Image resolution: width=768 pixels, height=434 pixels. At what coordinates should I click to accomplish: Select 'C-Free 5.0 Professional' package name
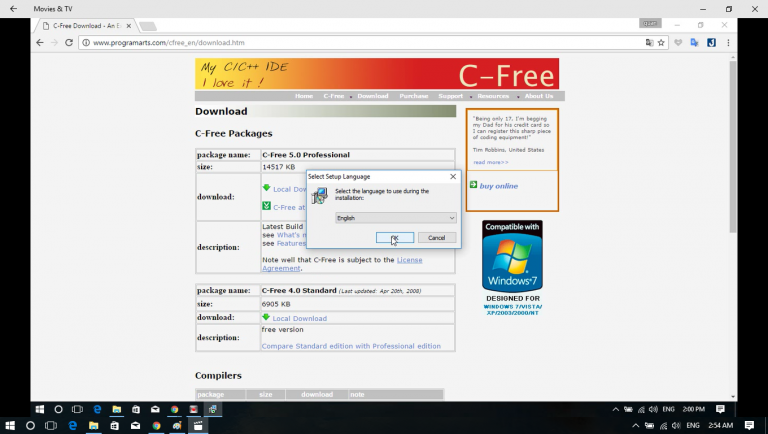pyautogui.click(x=306, y=155)
